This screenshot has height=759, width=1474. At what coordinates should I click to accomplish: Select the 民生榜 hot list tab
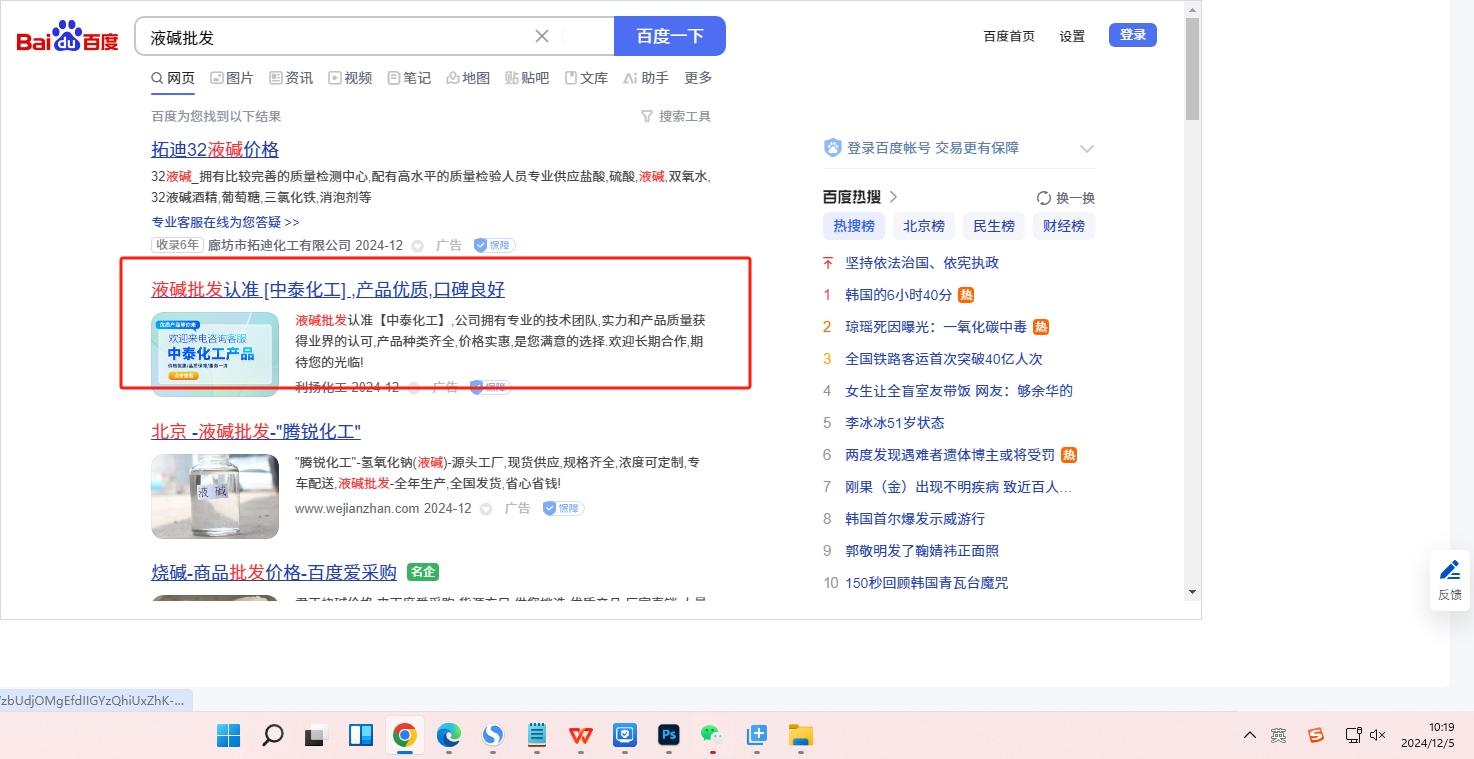(993, 226)
